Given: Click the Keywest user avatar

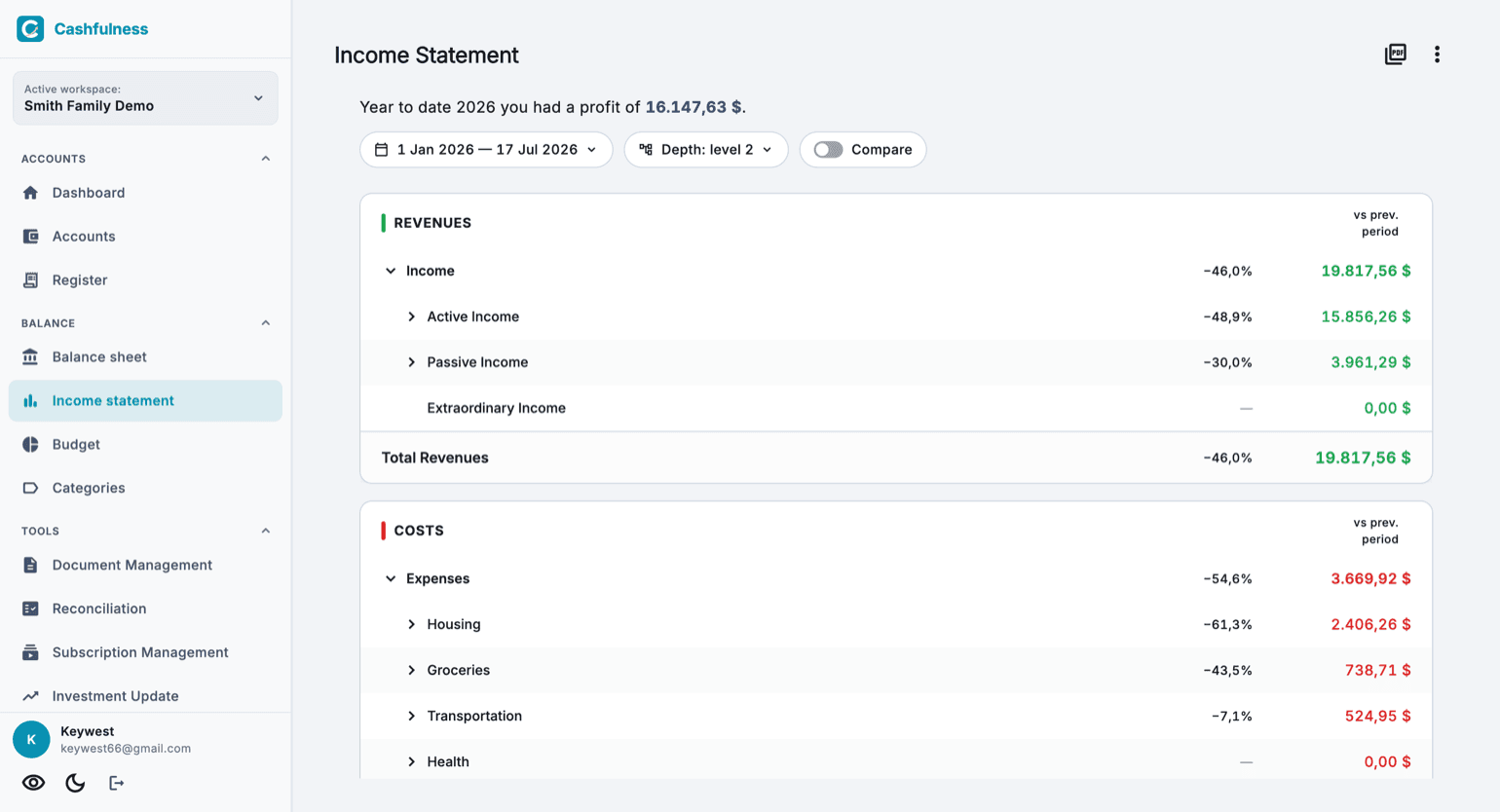Looking at the screenshot, I should click(31, 740).
